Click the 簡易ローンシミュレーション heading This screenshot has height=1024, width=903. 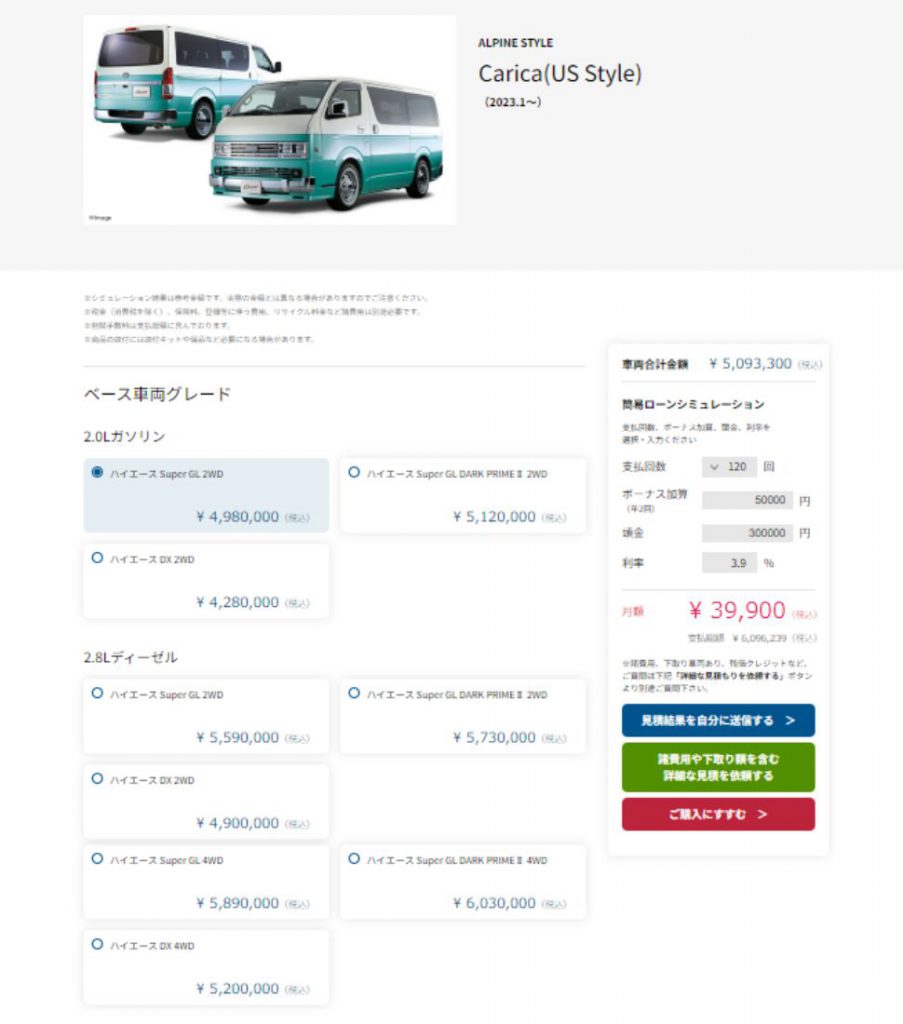[693, 404]
